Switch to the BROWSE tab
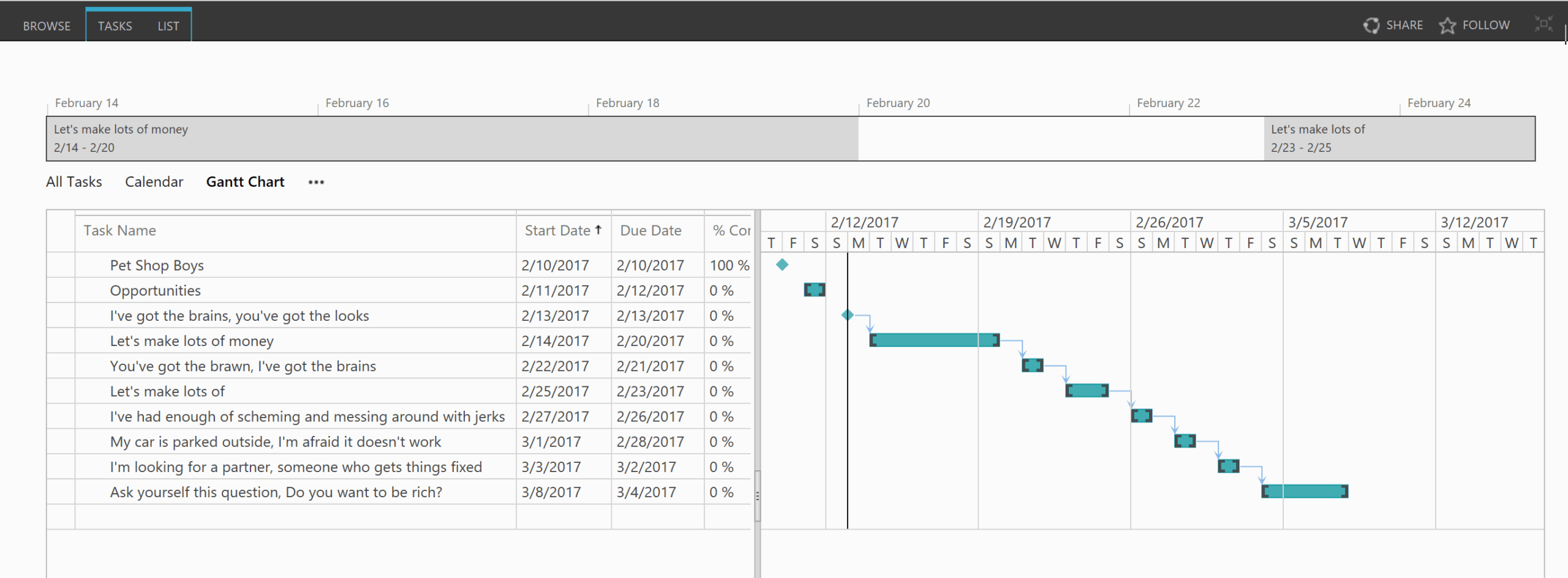1568x578 pixels. [x=47, y=26]
